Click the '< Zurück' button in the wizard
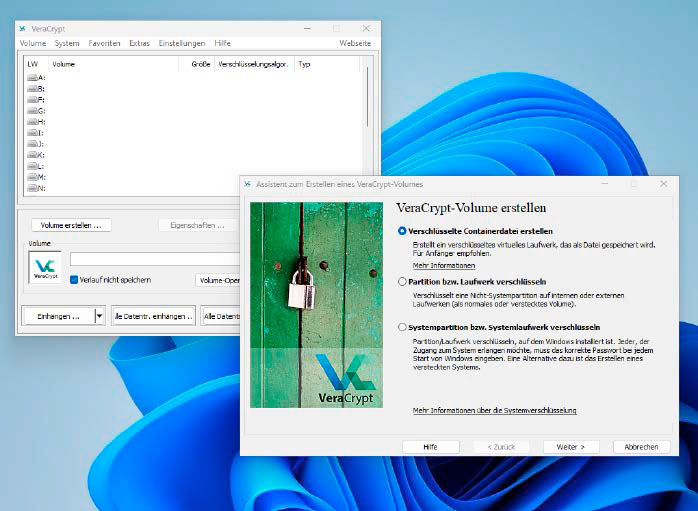The height and width of the screenshot is (511, 698). click(501, 447)
